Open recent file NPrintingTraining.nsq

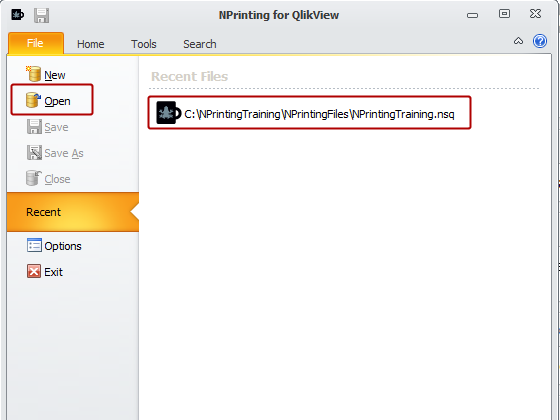point(309,112)
